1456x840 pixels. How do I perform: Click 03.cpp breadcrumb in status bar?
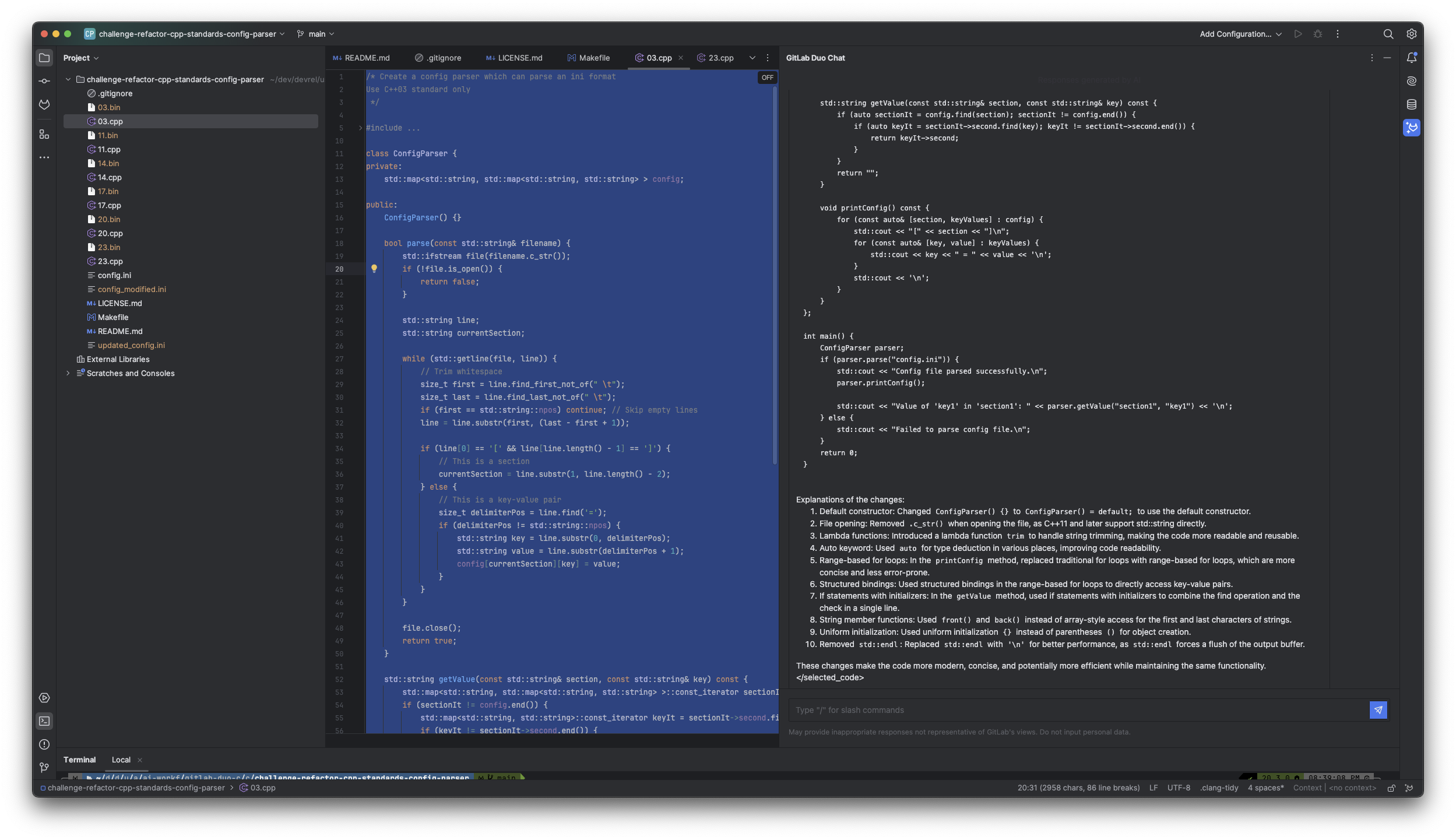pos(257,788)
